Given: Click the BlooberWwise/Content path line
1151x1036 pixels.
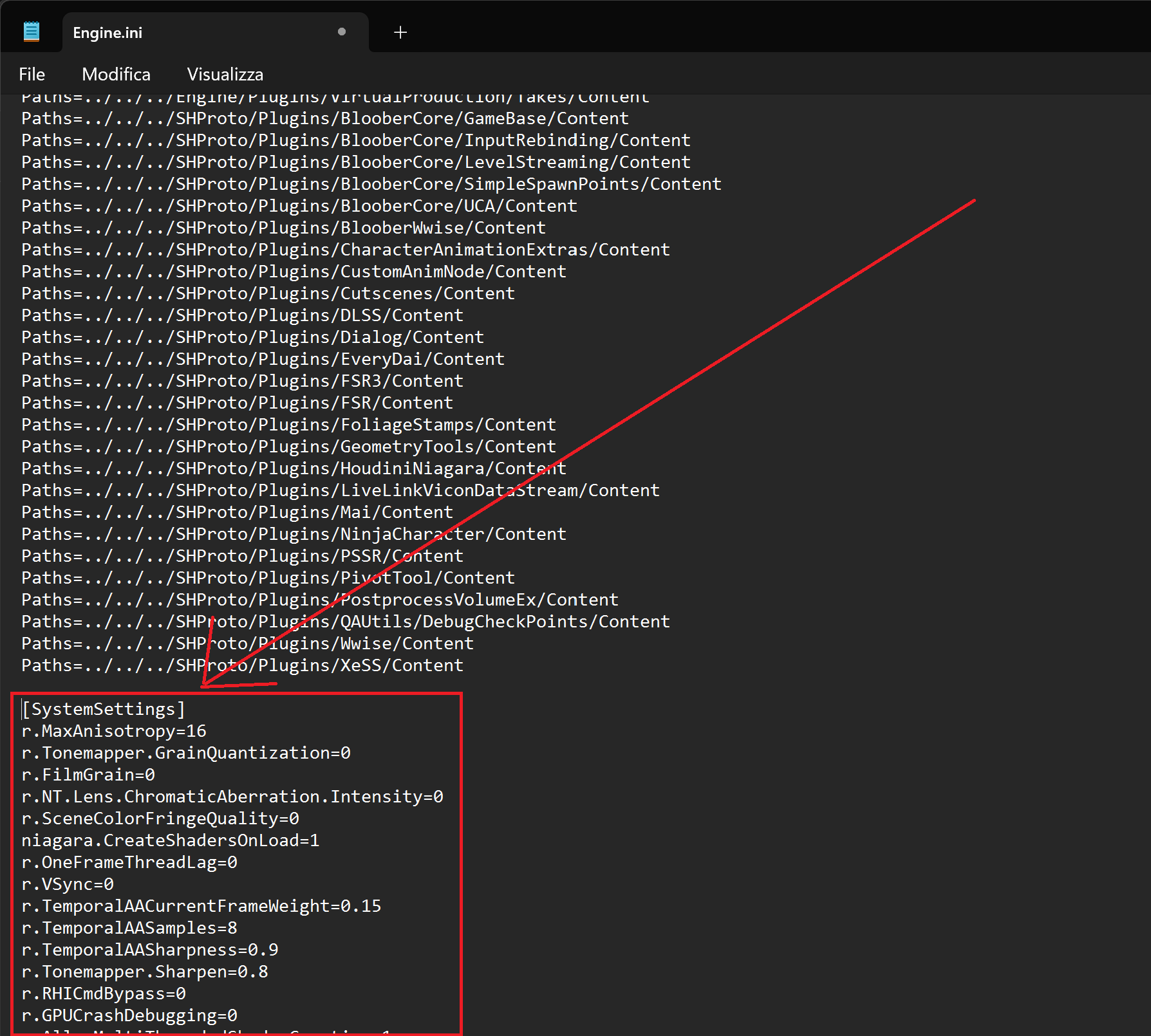Looking at the screenshot, I should [284, 228].
